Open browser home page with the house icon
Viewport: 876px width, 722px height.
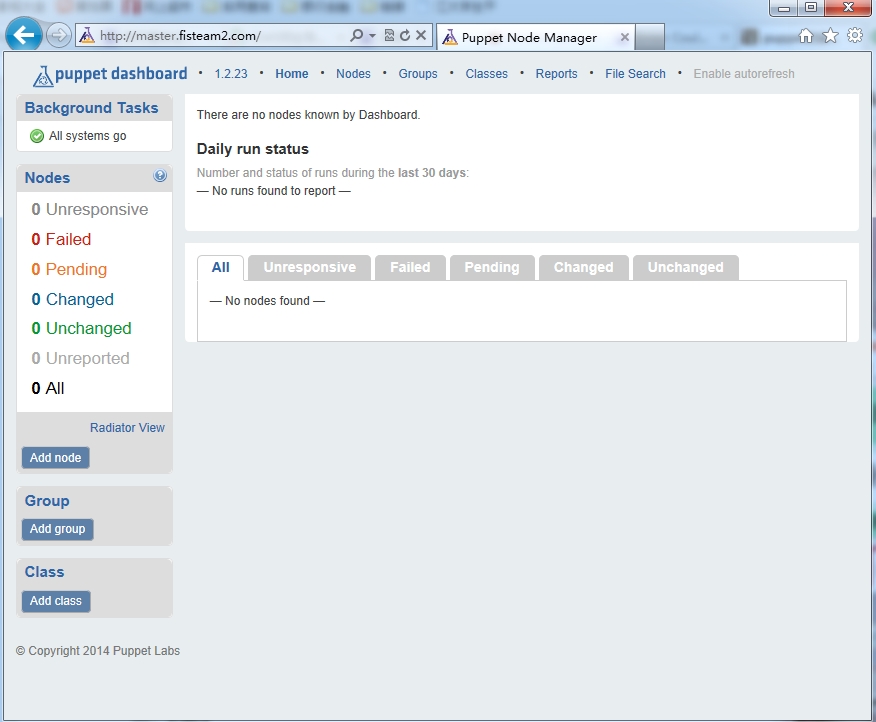pyautogui.click(x=806, y=35)
